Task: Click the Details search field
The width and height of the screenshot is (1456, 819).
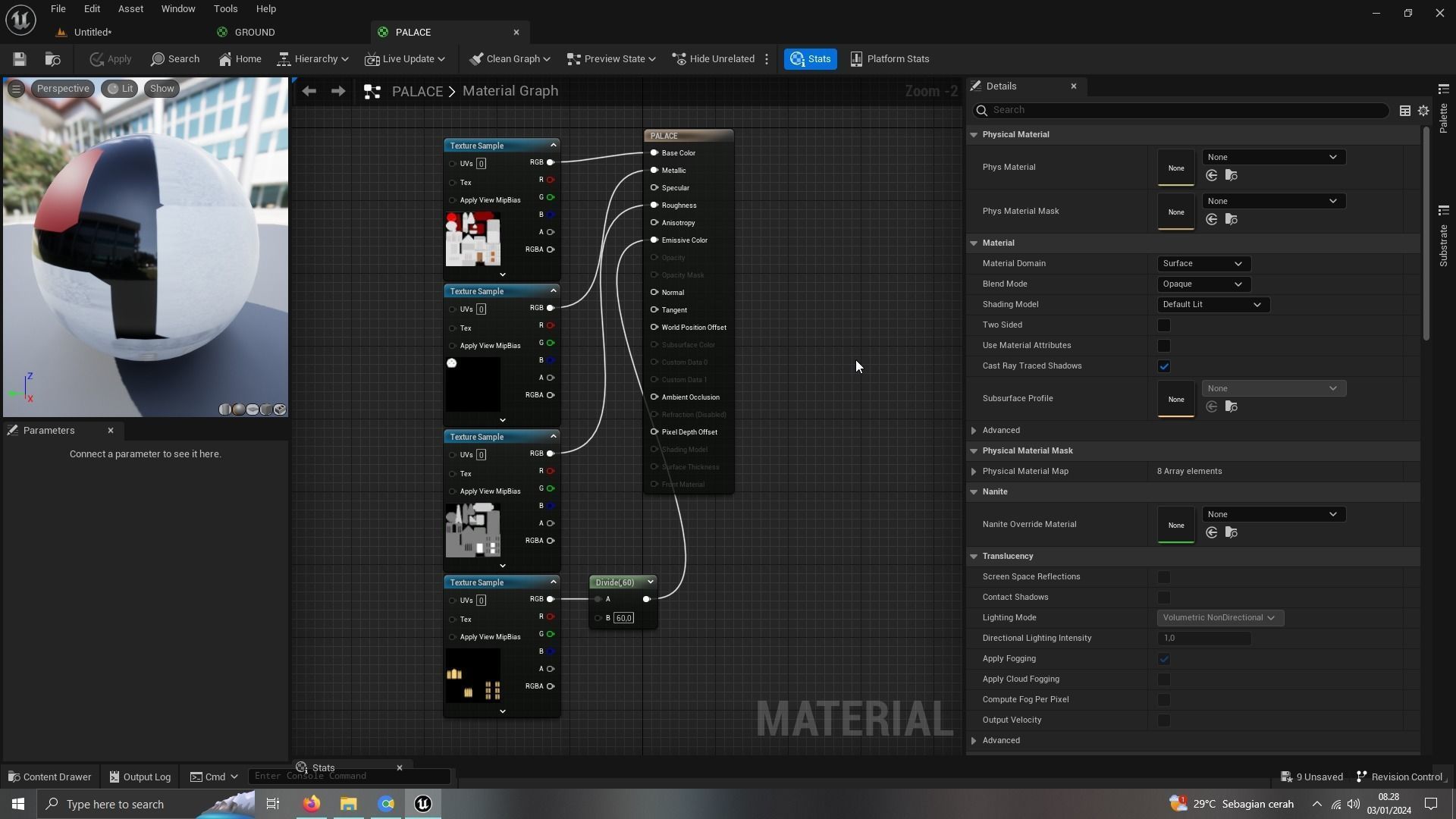Action: pos(1183,111)
